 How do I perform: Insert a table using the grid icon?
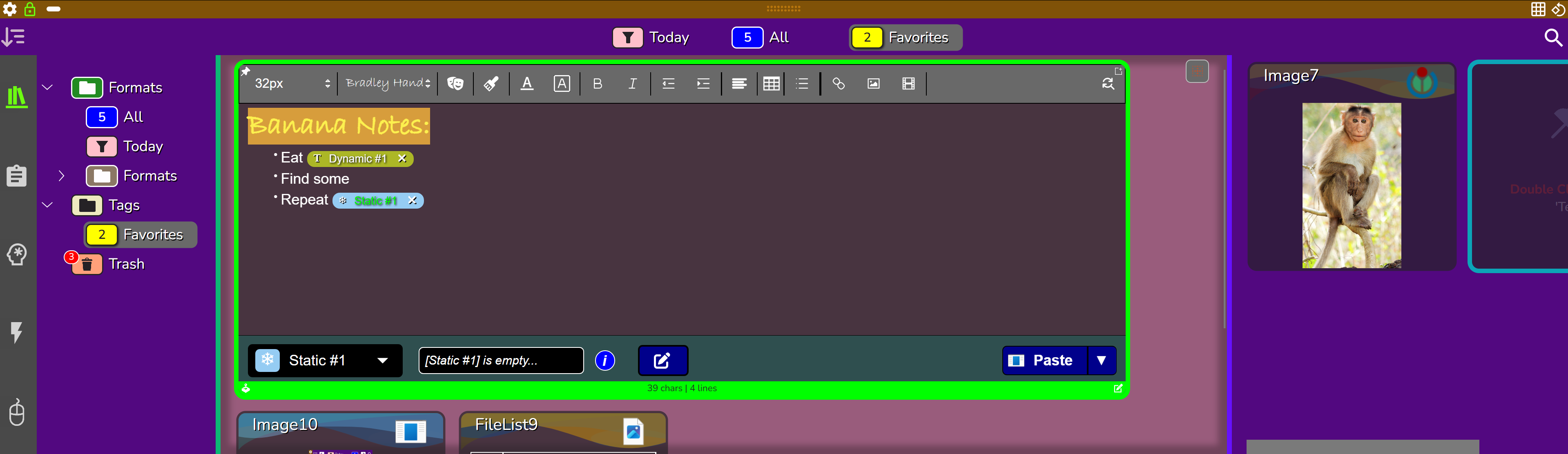coord(771,83)
